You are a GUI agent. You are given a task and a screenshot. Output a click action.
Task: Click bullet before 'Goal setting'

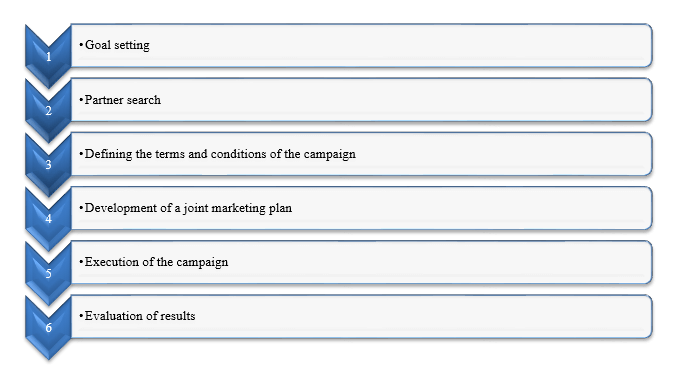pos(81,45)
